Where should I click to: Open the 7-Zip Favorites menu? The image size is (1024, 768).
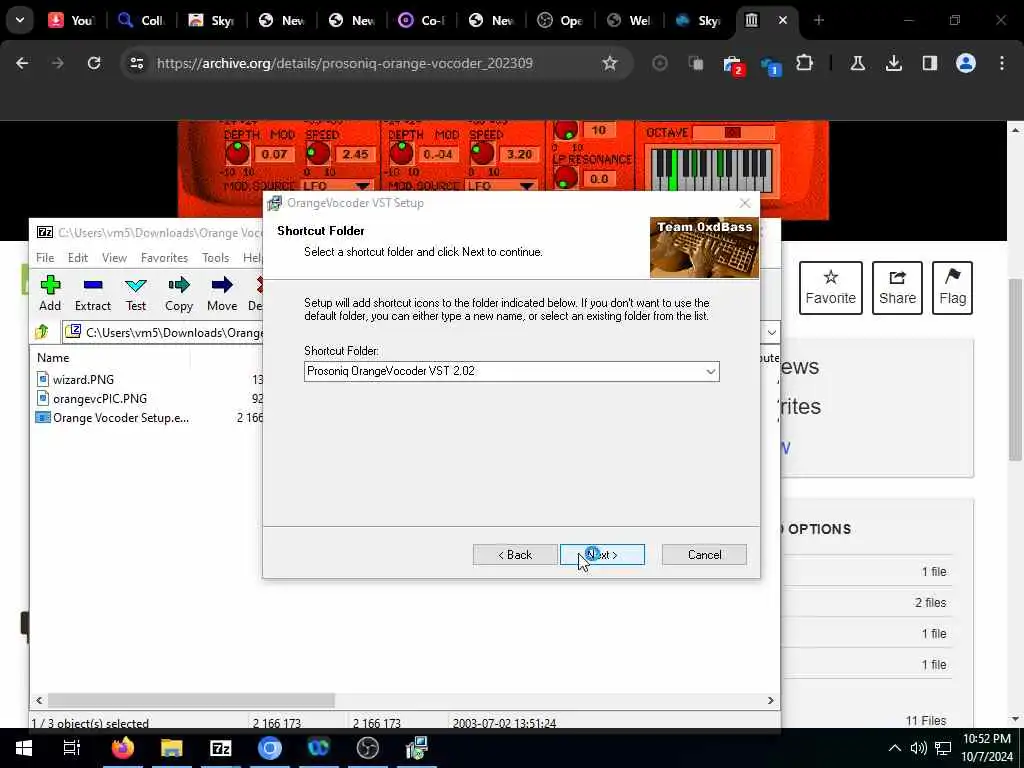(x=165, y=258)
